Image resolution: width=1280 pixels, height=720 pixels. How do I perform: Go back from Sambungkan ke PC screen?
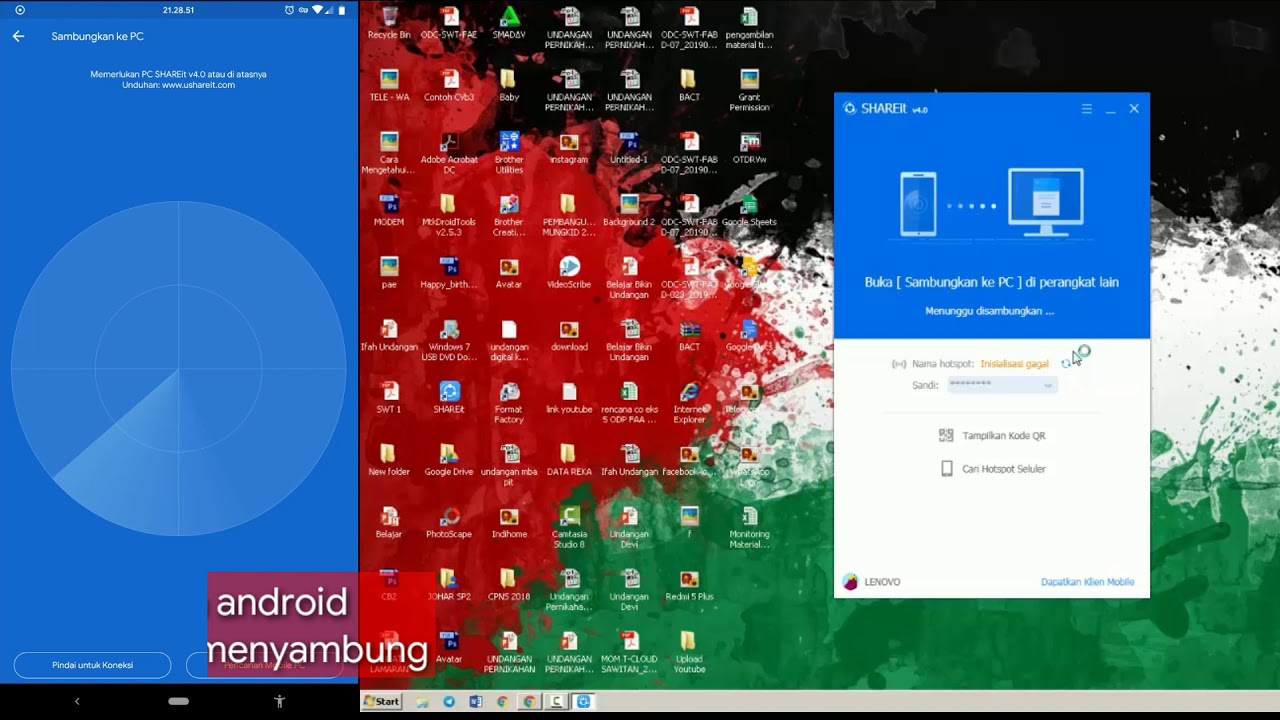point(18,36)
